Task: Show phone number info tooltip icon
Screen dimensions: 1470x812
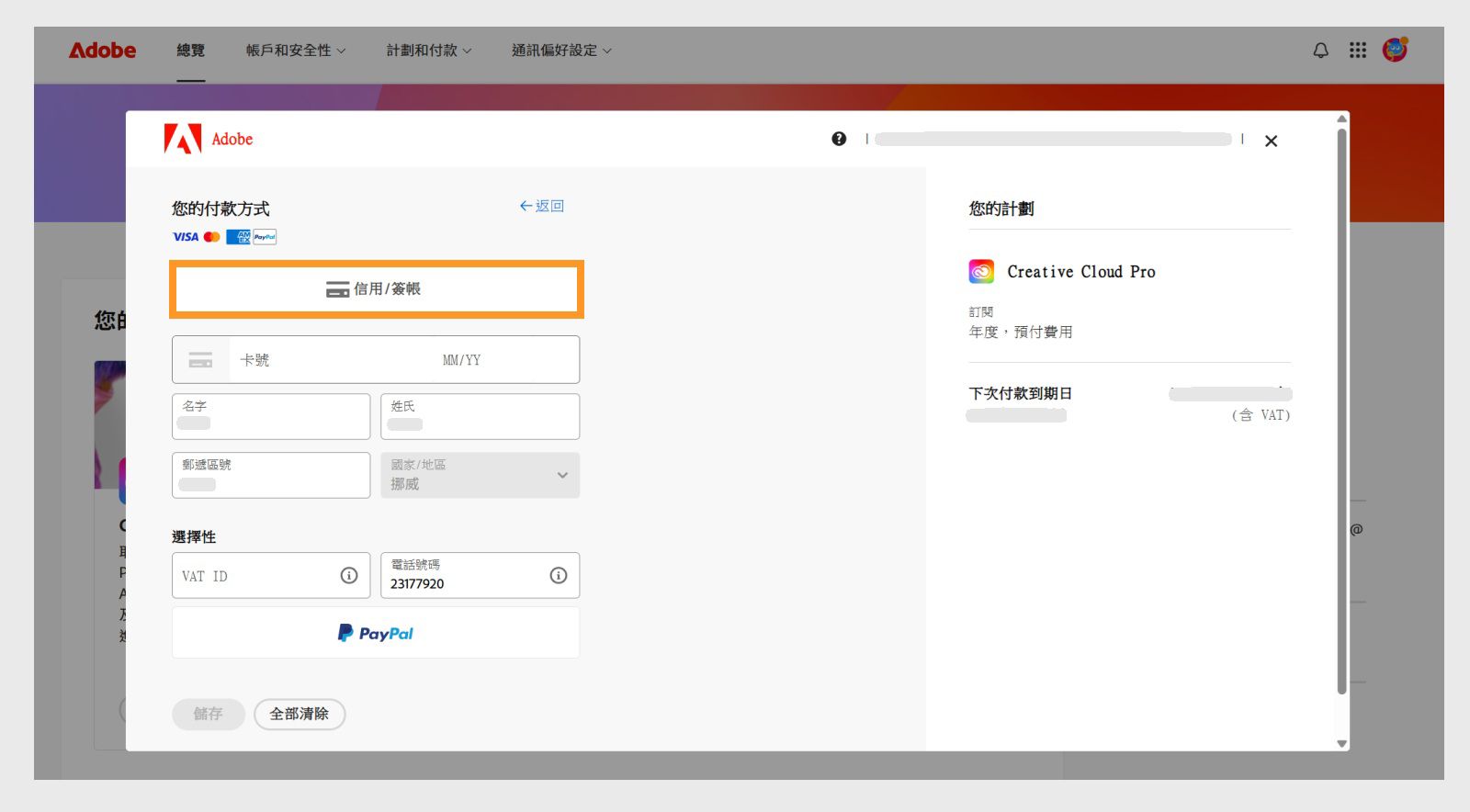Action: pyautogui.click(x=559, y=575)
